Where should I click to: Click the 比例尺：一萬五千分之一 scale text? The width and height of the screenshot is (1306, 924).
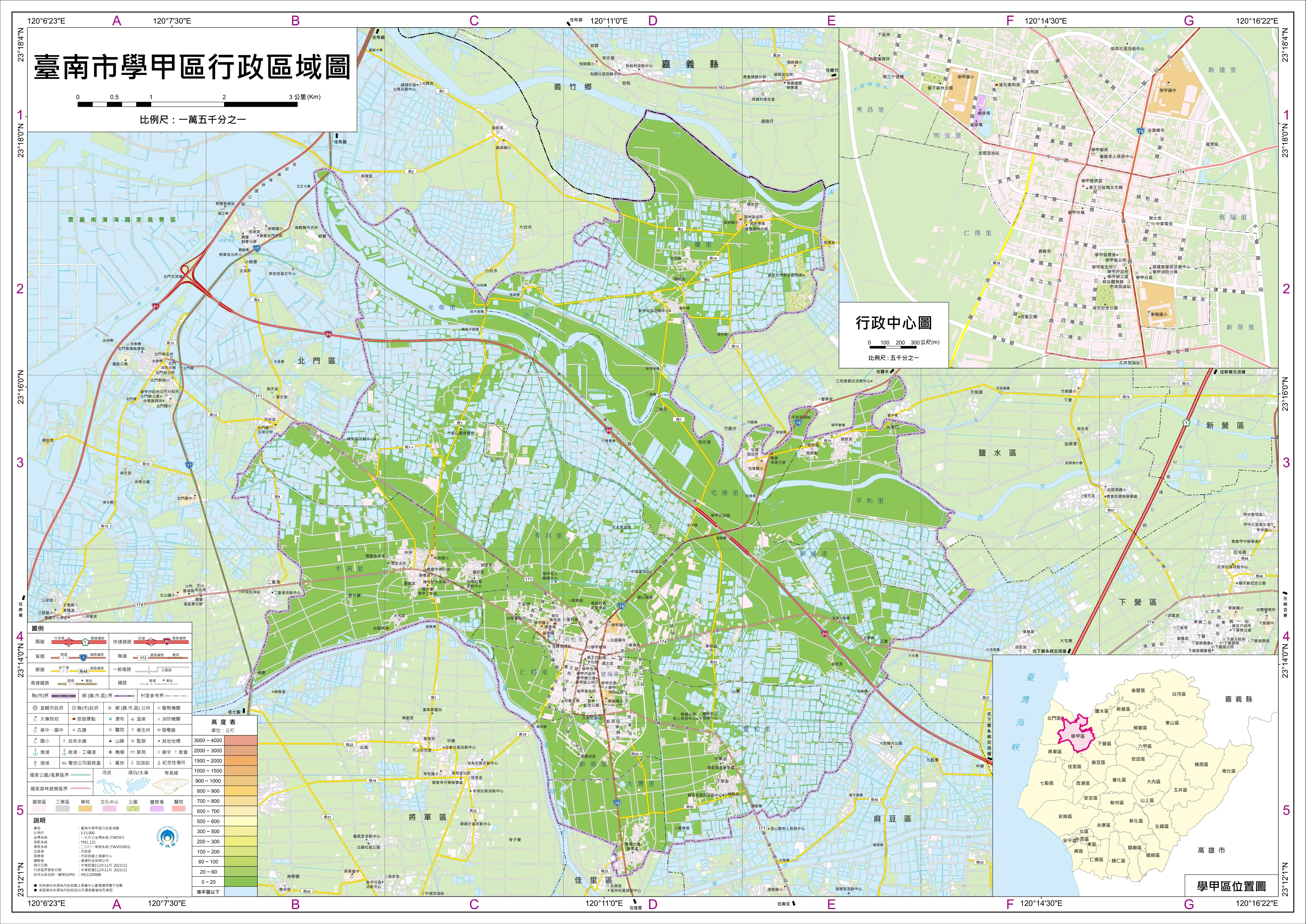pos(193,120)
